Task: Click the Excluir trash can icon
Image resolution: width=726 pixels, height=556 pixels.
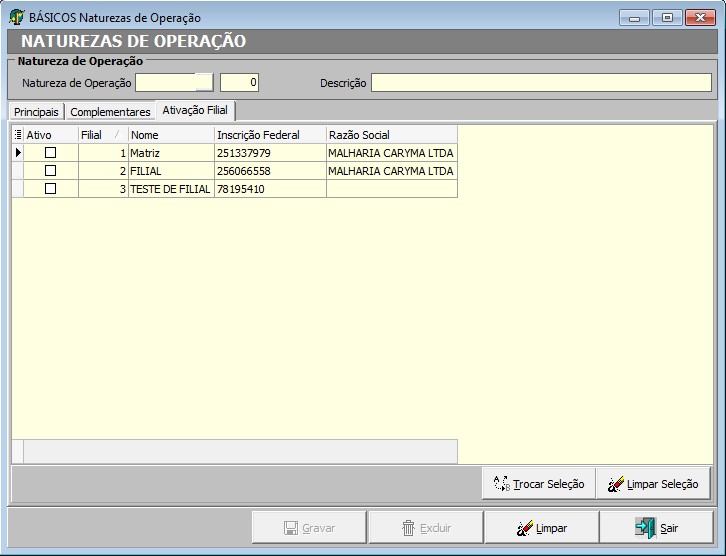Action: 408,528
